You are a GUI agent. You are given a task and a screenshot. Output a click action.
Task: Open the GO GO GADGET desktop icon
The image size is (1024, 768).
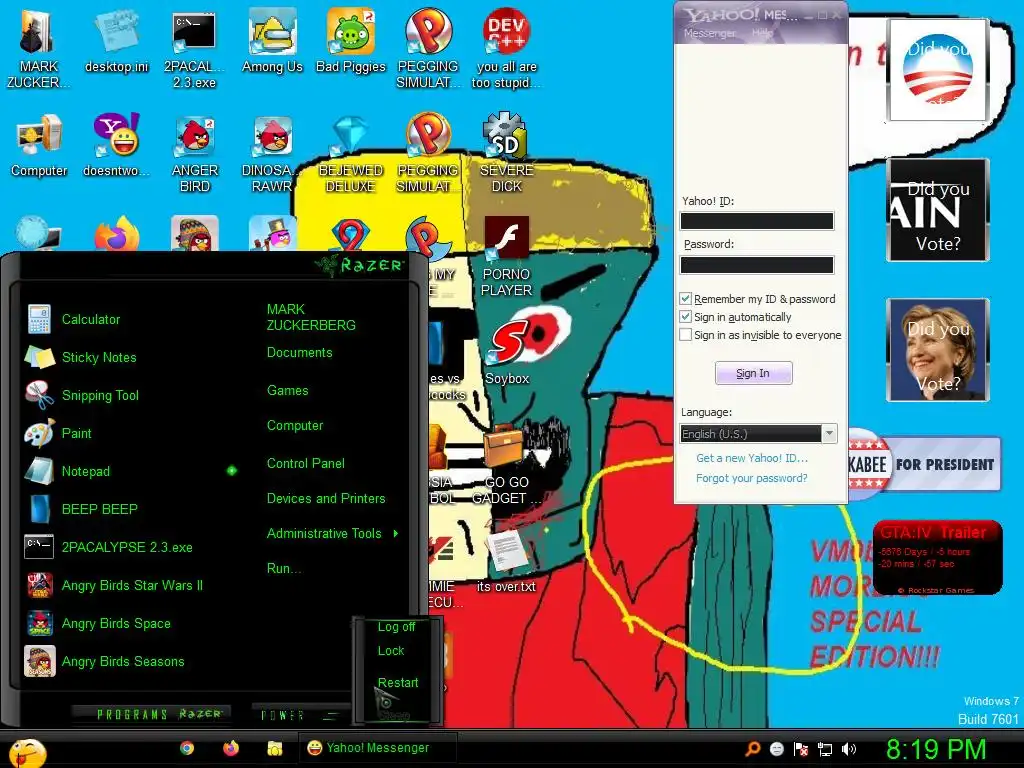[506, 465]
